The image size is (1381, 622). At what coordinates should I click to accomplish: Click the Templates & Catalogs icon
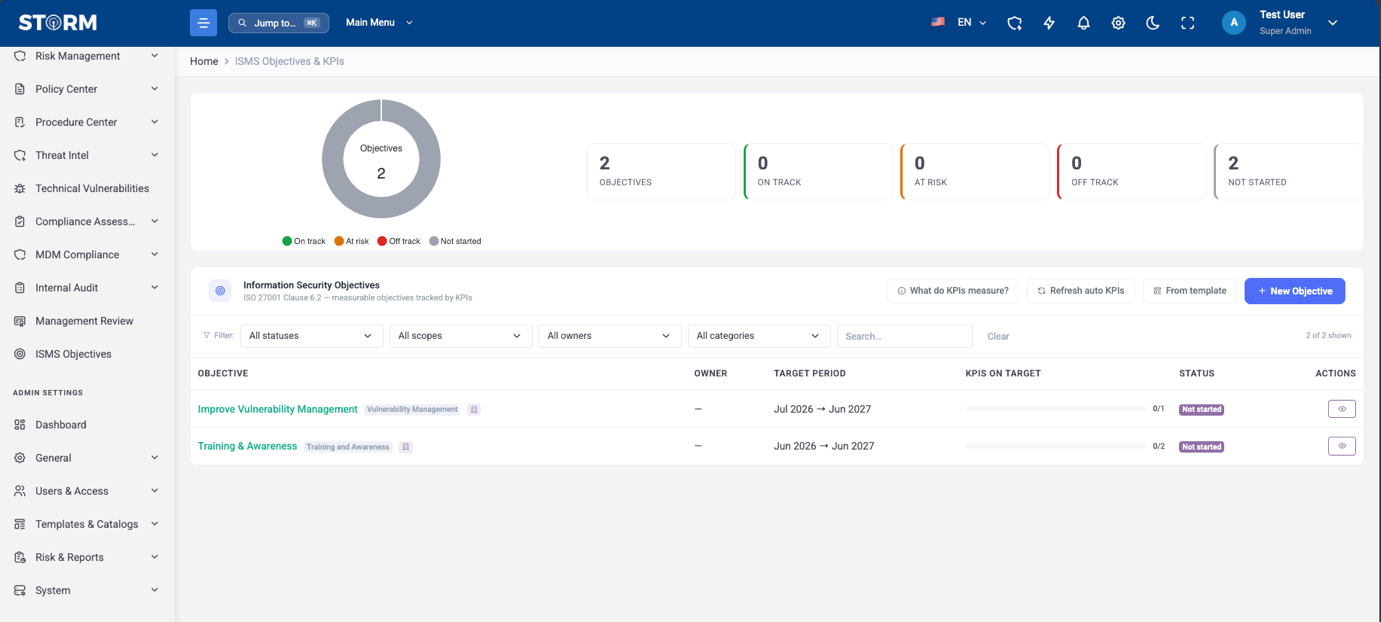pyautogui.click(x=20, y=524)
